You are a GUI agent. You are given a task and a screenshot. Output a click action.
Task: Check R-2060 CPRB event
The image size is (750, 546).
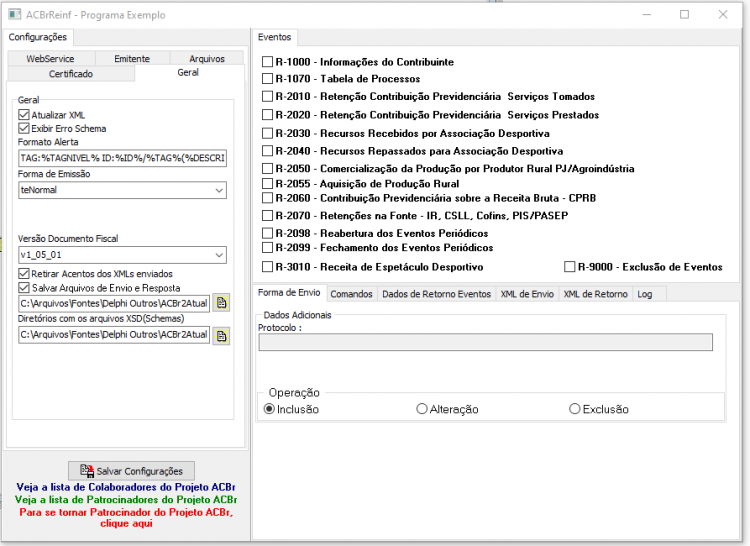267,198
